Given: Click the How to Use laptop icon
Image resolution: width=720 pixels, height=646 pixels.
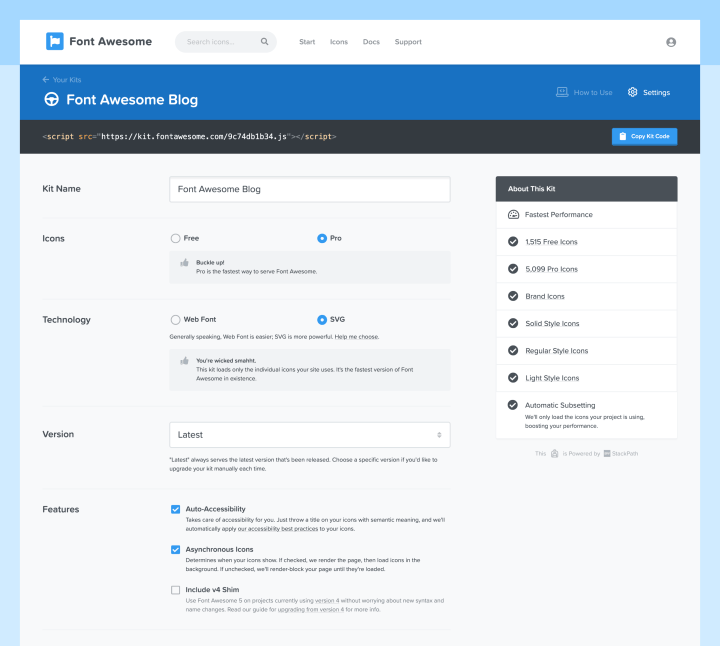Looking at the screenshot, I should [x=562, y=92].
